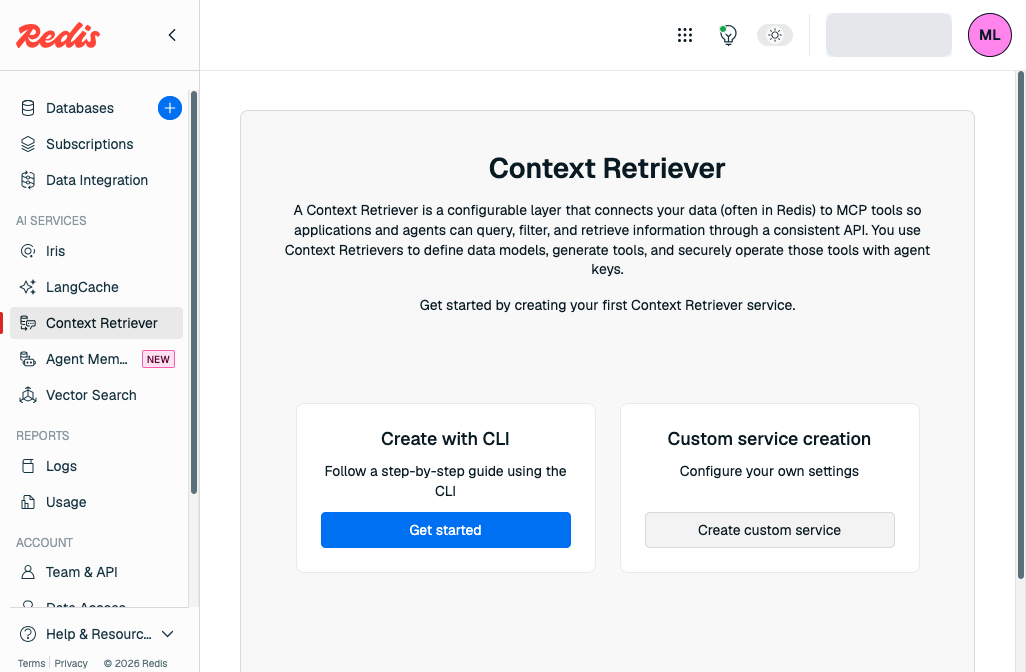The height and width of the screenshot is (672, 1026).
Task: Click the Usage icon
Action: click(x=27, y=502)
